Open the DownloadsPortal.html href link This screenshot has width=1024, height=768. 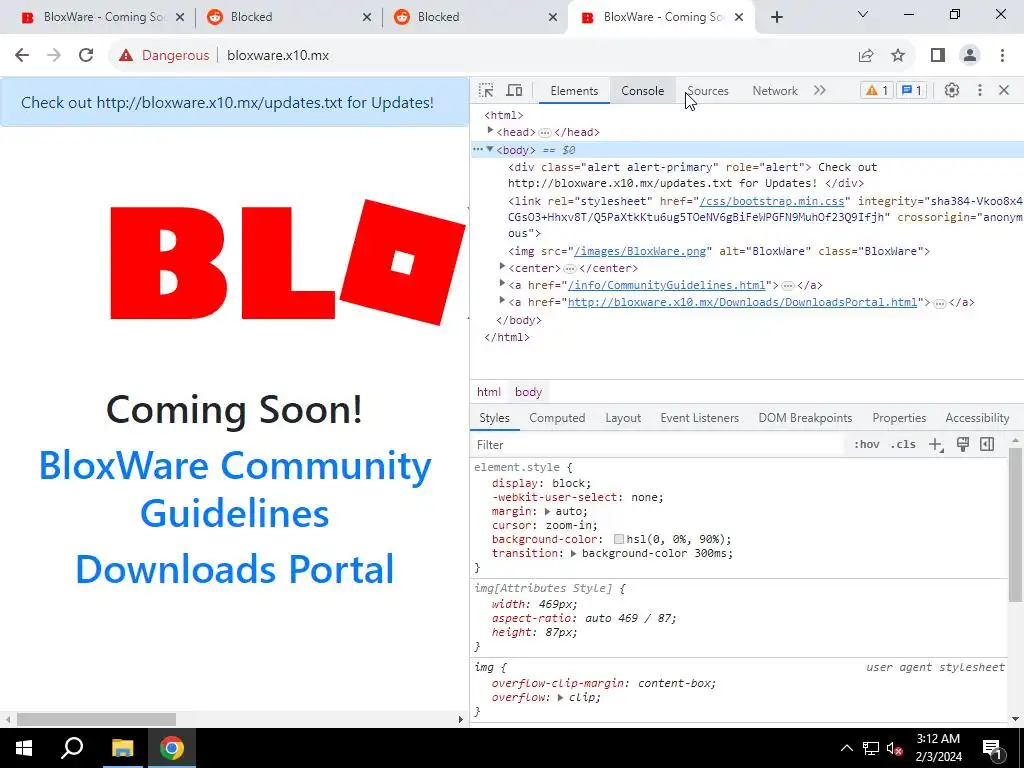point(743,302)
